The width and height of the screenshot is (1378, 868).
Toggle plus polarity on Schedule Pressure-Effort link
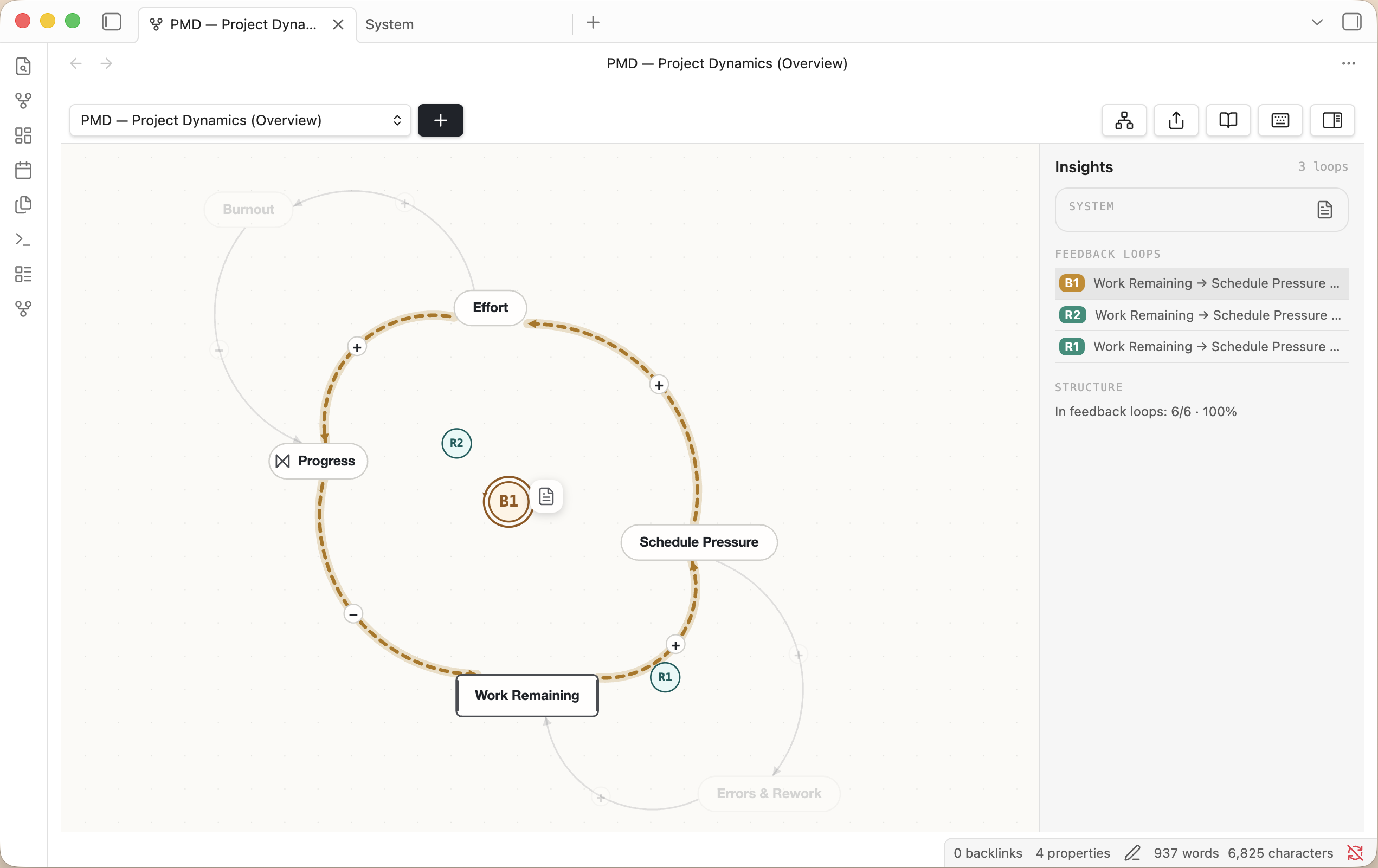coord(659,385)
